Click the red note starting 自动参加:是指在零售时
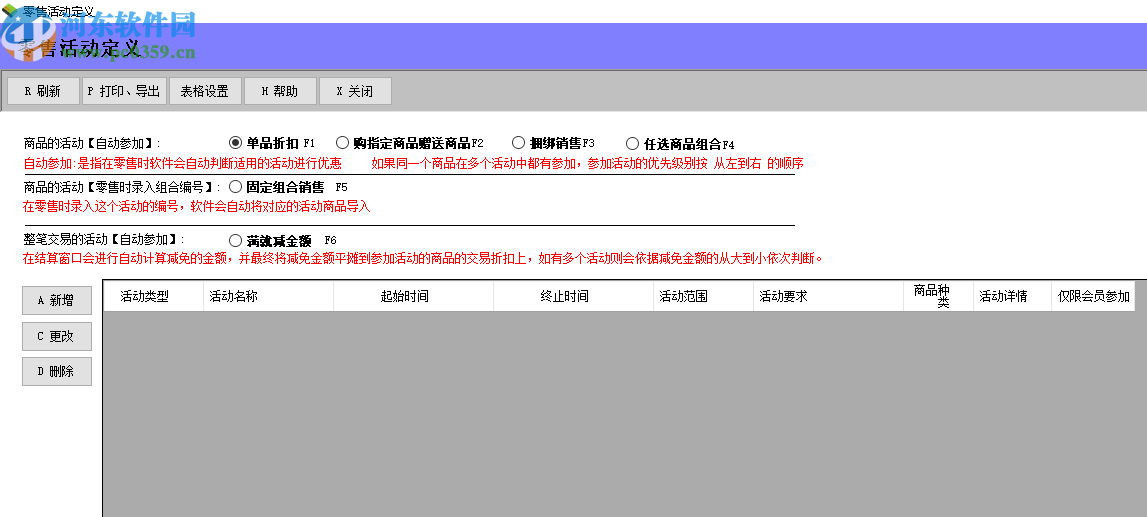Screen dimensions: 1147x517 (x=182, y=163)
